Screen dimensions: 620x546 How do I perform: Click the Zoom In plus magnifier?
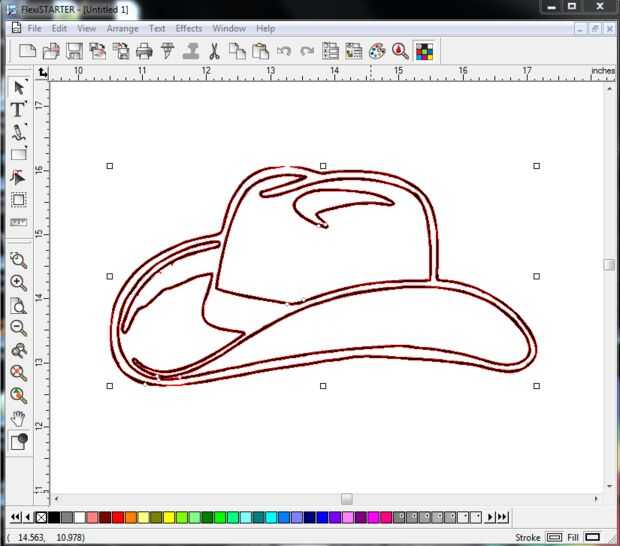[18, 283]
